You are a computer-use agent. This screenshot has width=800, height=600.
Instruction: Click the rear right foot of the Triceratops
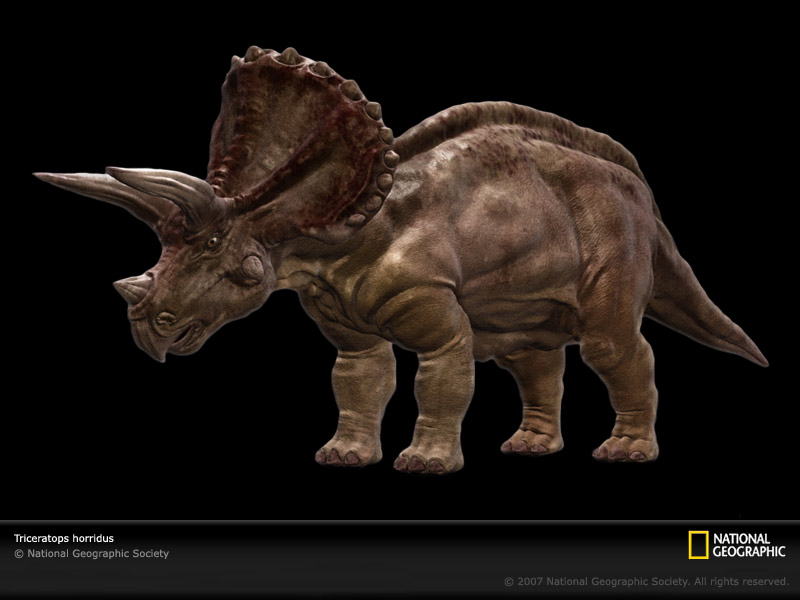pyautogui.click(x=624, y=449)
